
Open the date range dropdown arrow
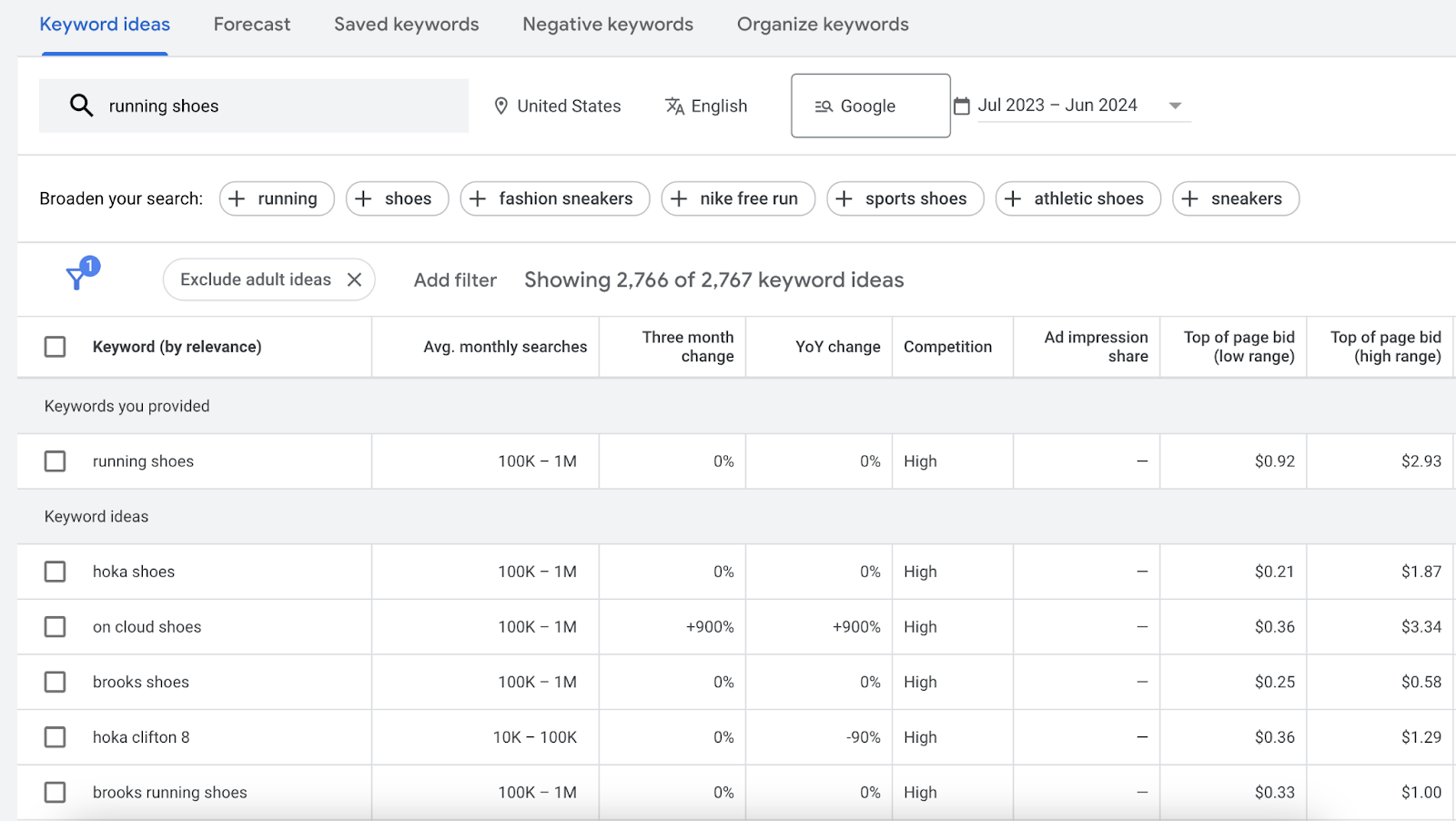(1175, 106)
